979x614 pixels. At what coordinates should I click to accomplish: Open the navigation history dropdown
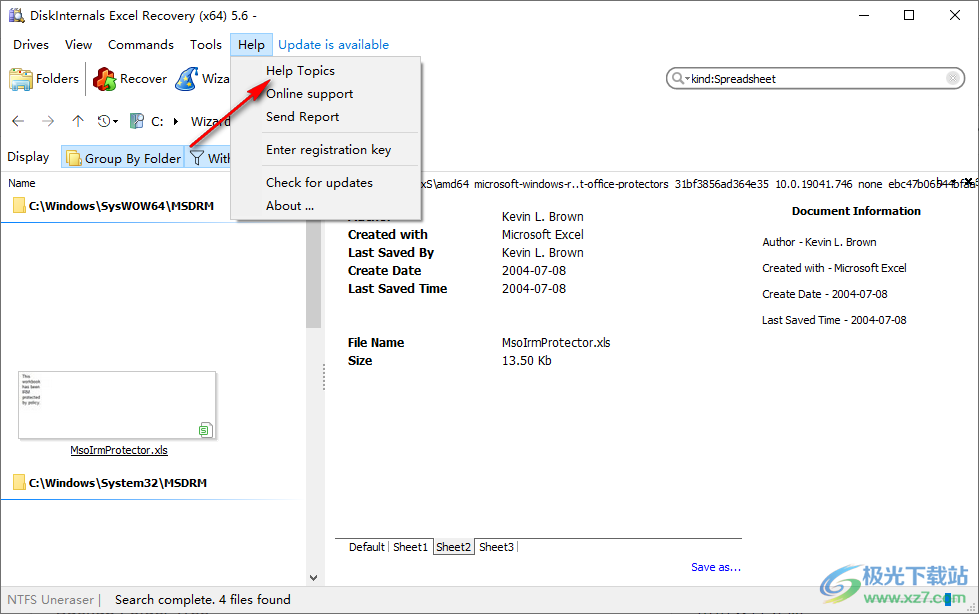(107, 121)
